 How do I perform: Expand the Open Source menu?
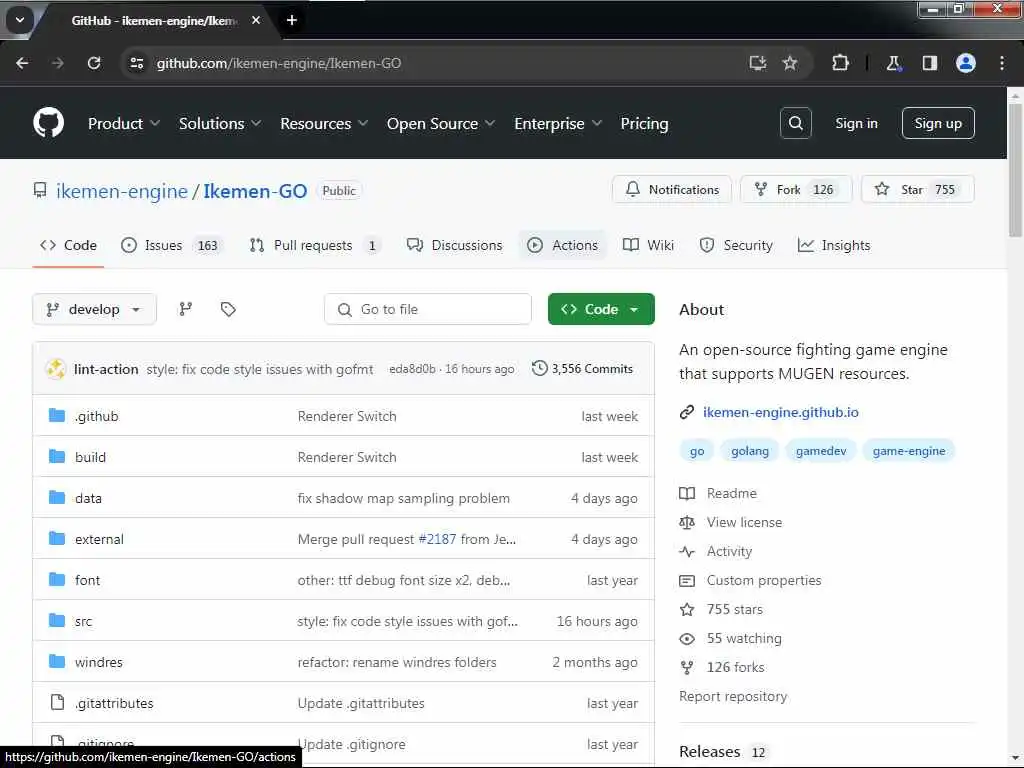441,123
